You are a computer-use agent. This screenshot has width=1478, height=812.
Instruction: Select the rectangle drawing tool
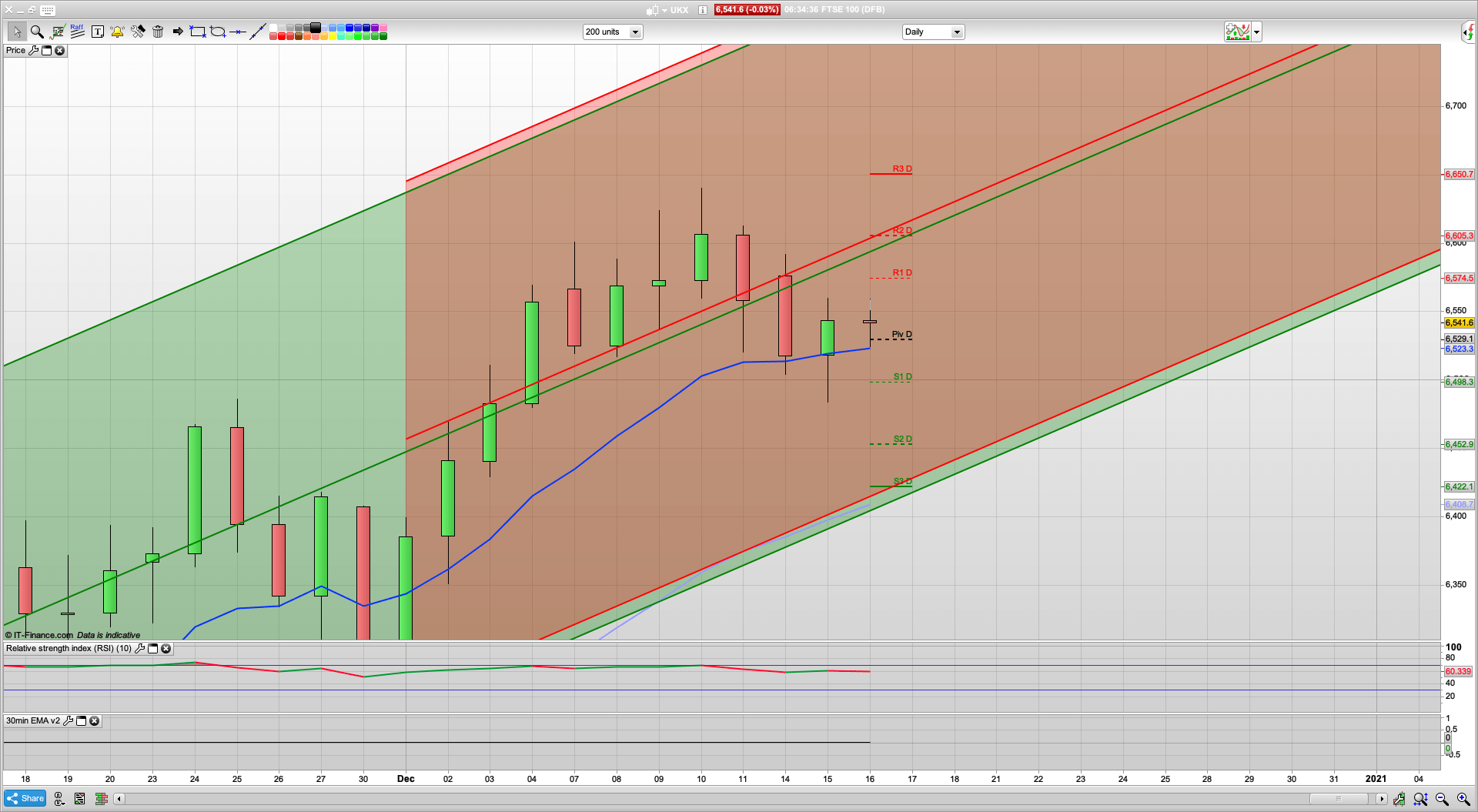pyautogui.click(x=198, y=32)
